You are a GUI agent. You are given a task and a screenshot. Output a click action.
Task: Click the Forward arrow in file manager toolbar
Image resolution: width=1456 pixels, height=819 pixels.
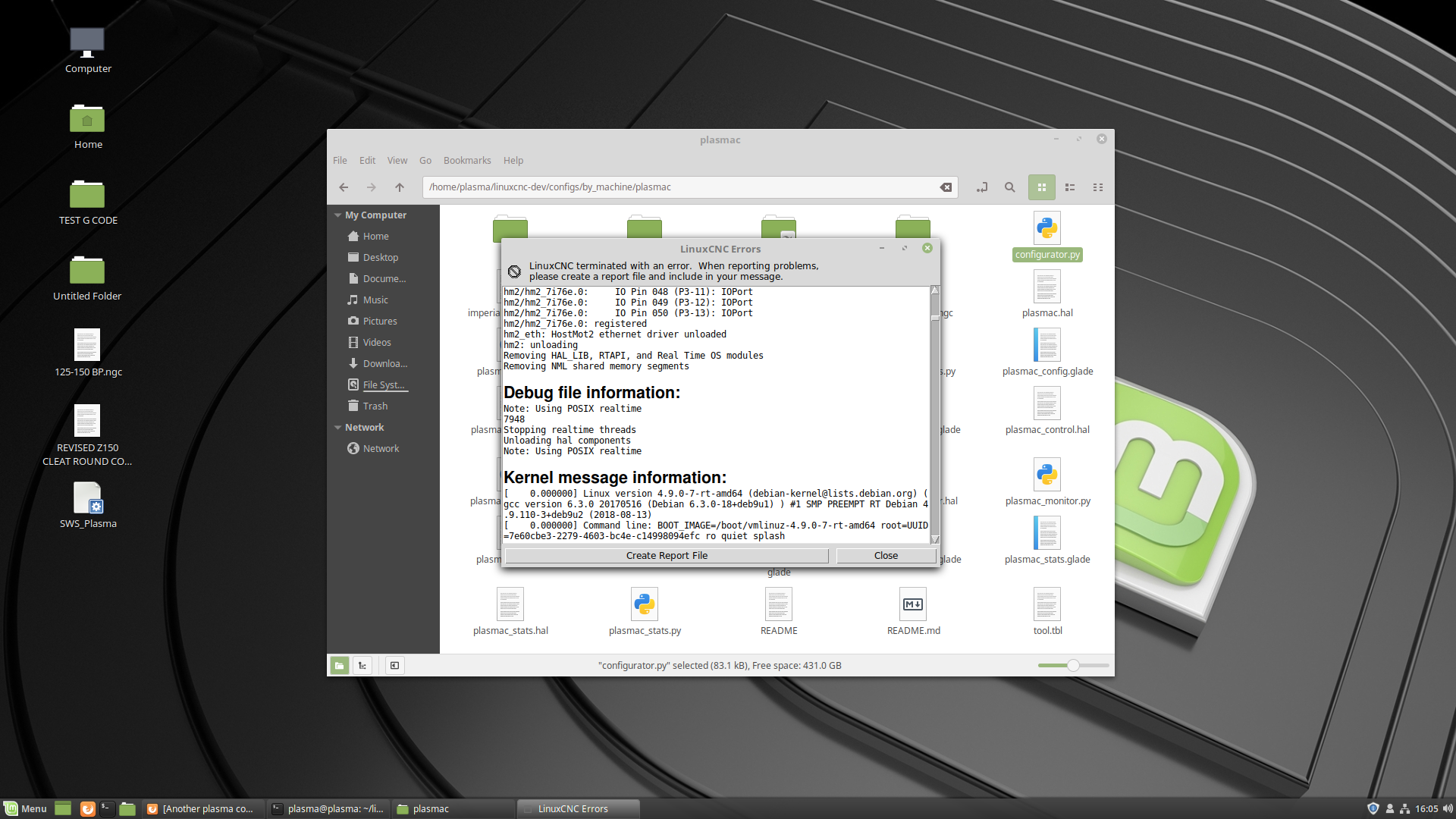point(372,187)
